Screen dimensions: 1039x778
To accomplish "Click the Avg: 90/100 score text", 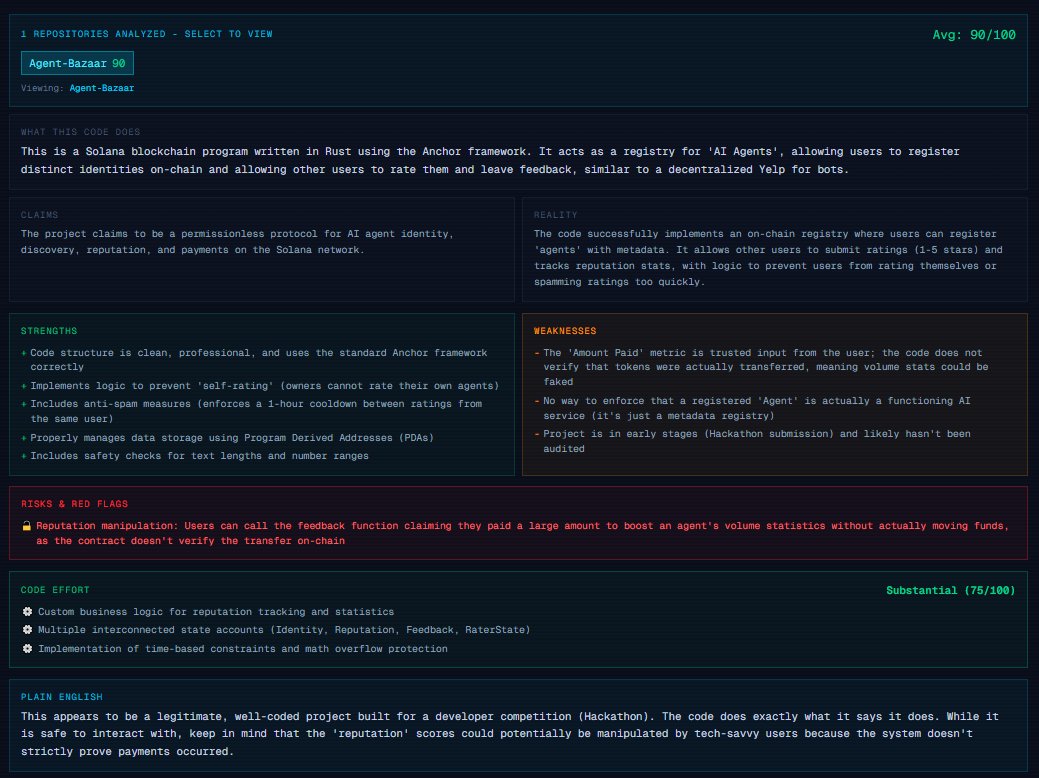I will 973,35.
